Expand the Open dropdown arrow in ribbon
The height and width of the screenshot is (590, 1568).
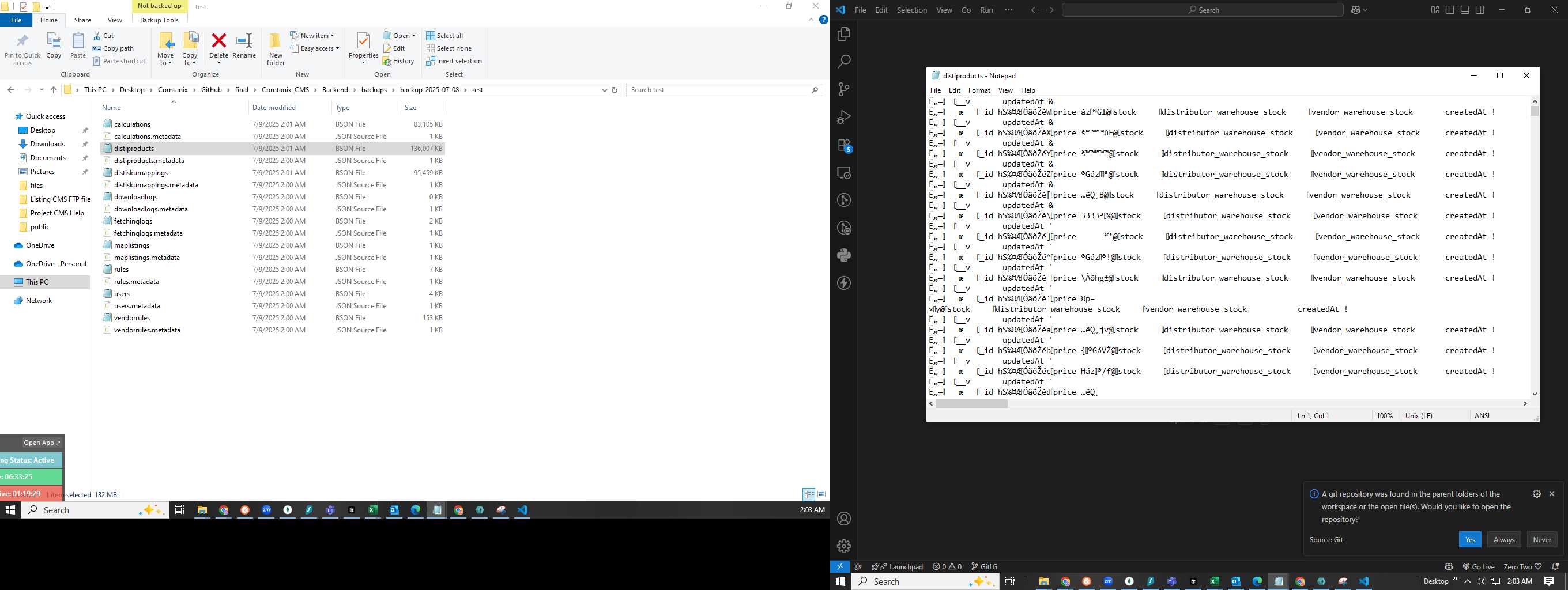pos(414,36)
